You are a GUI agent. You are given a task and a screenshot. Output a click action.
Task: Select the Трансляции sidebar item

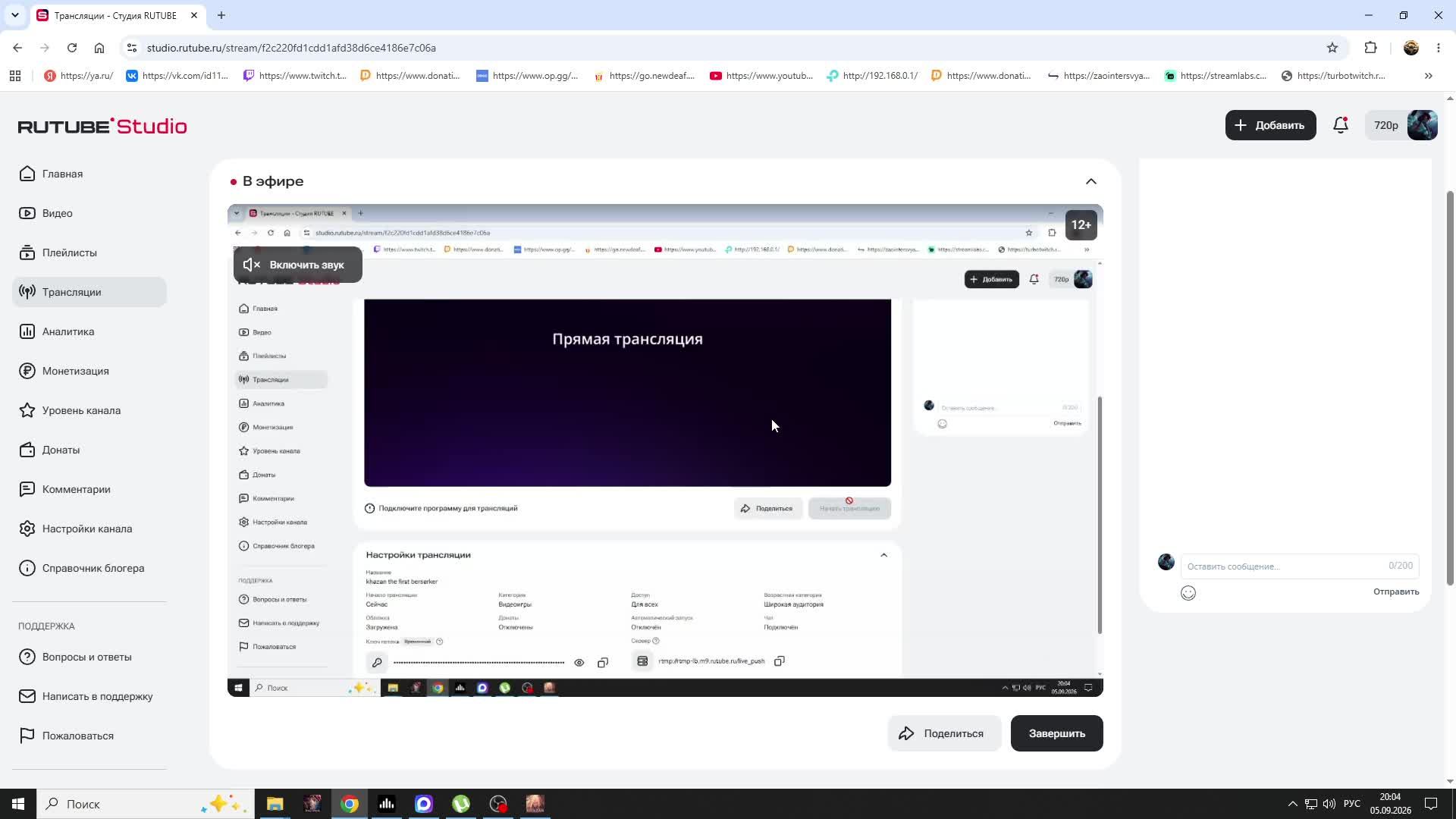coord(89,292)
